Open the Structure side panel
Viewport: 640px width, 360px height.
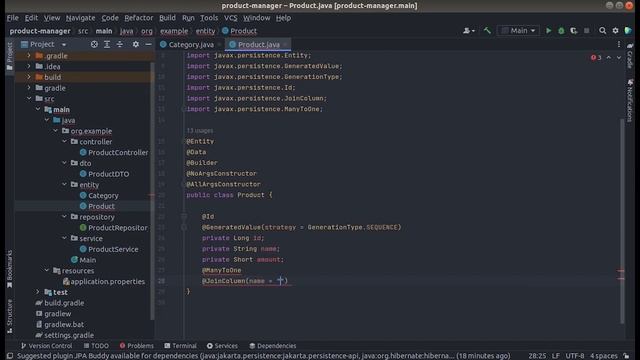tap(9, 316)
